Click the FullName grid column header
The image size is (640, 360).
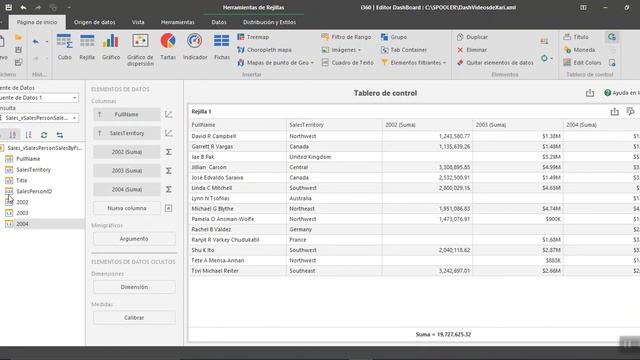pos(238,124)
